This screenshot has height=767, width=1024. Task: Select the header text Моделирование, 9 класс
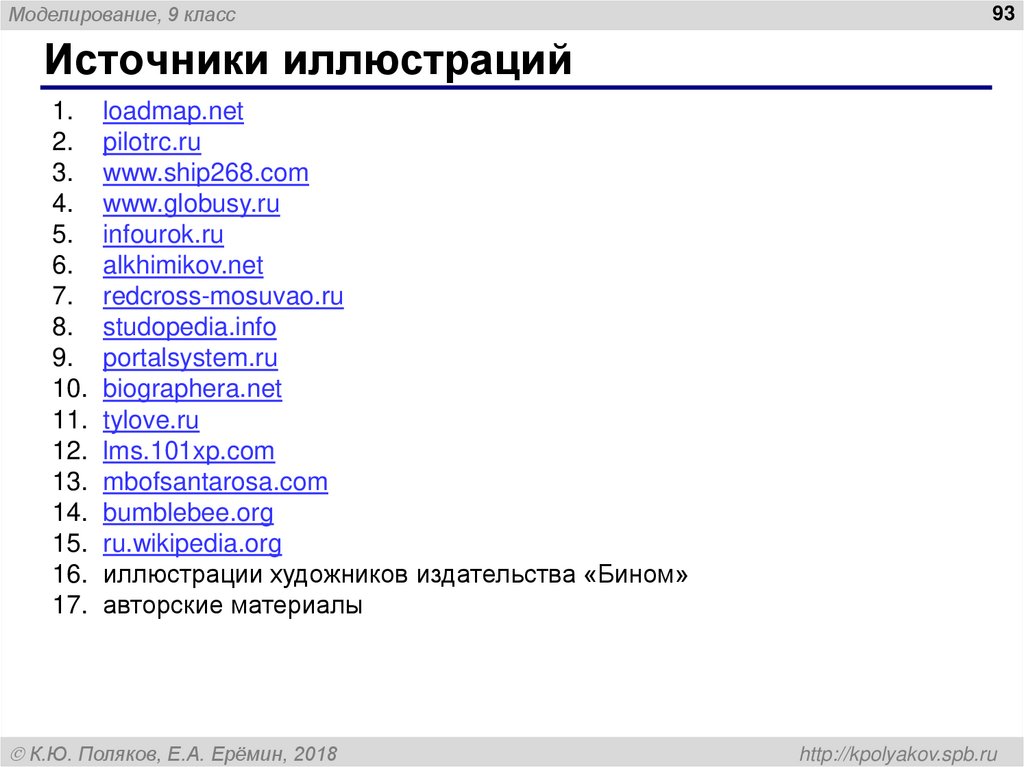[121, 14]
